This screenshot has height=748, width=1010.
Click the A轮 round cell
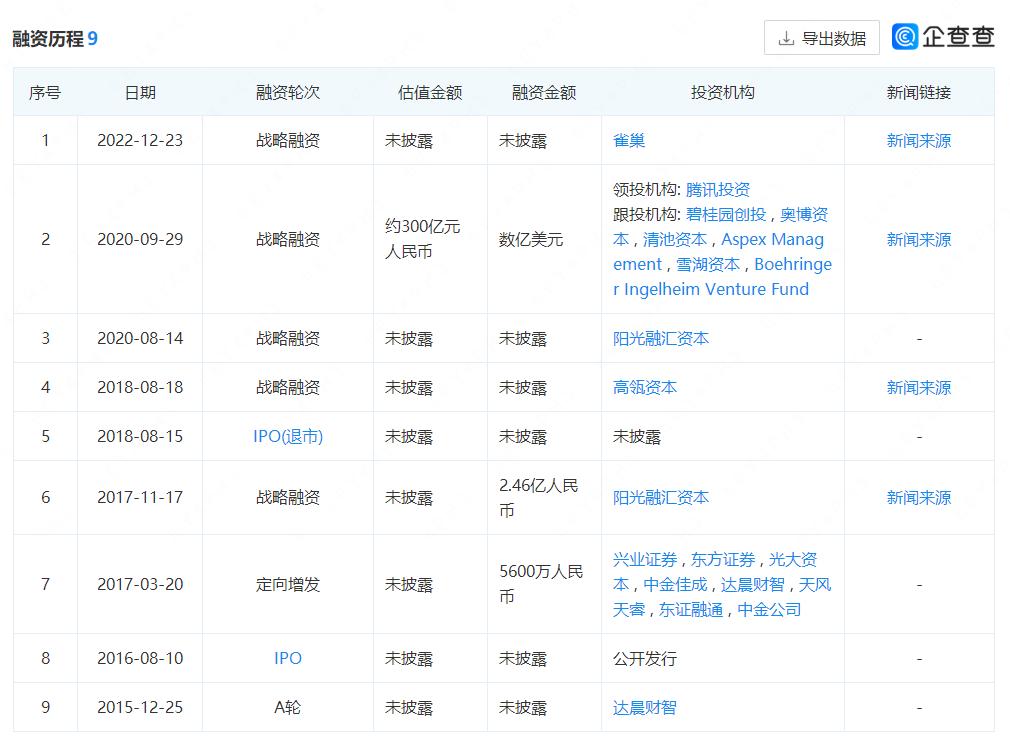click(x=287, y=707)
